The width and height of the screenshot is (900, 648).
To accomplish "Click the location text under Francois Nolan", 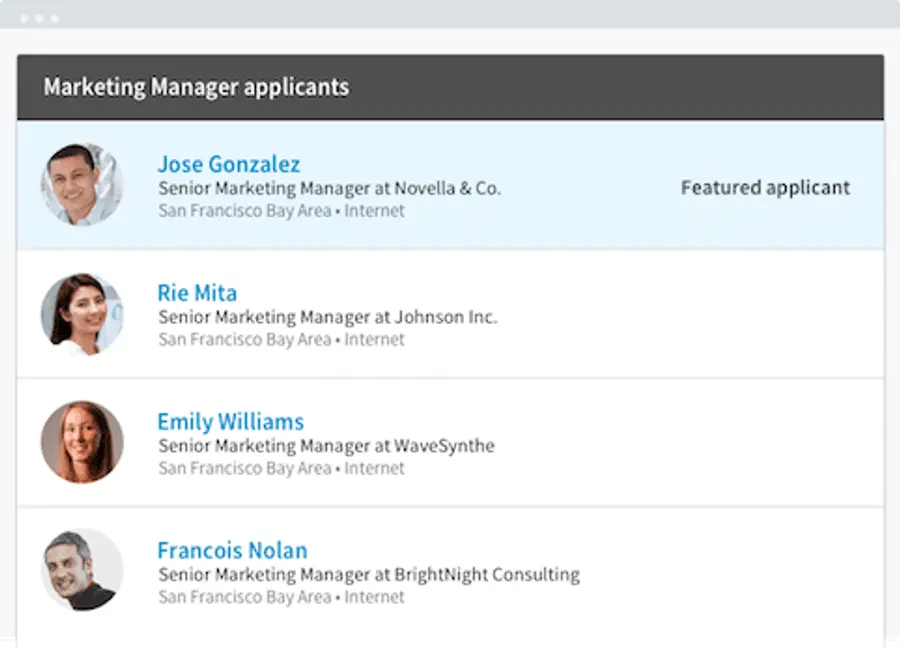I will click(x=281, y=597).
